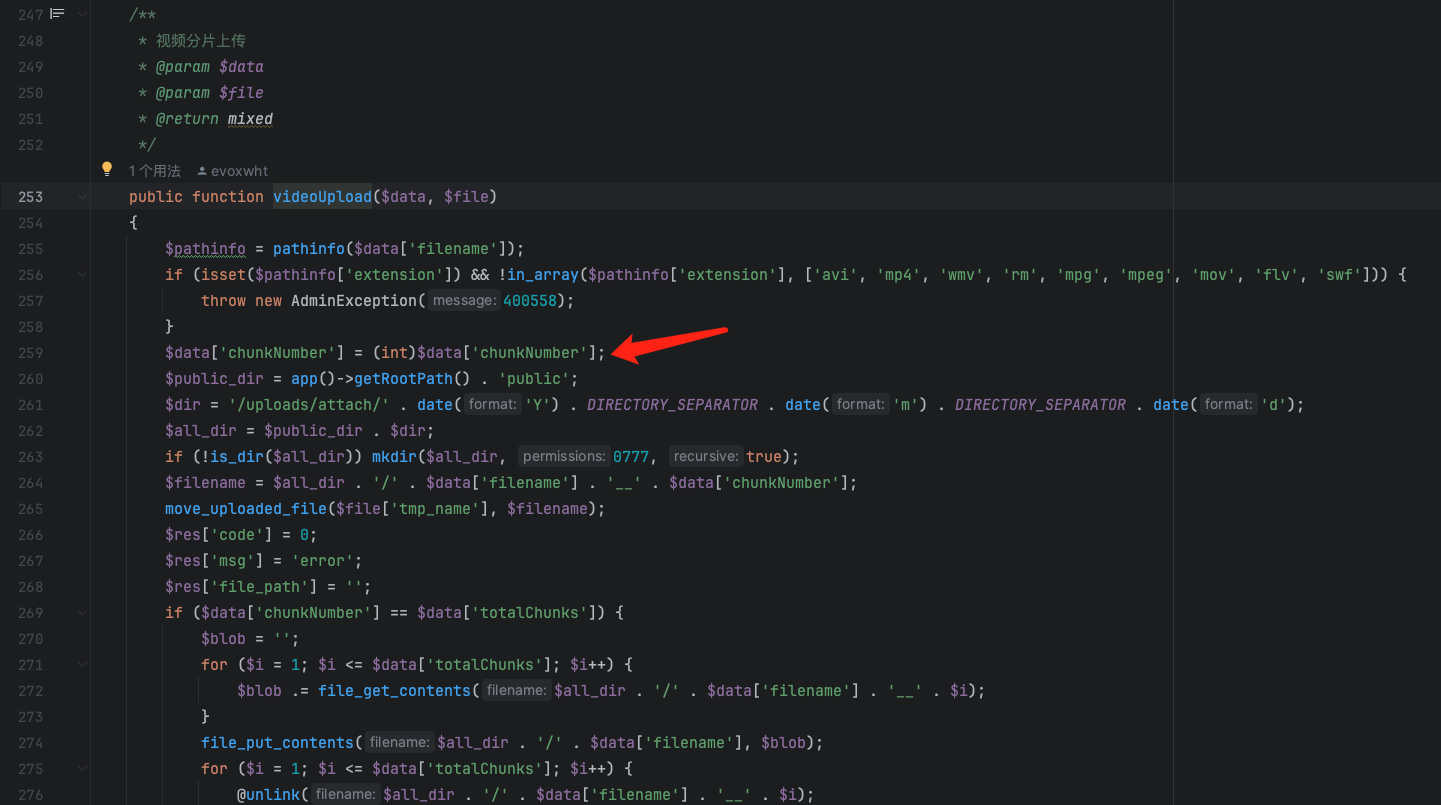Click line number 265 in gutter
Screen dimensions: 1441x805
point(31,509)
